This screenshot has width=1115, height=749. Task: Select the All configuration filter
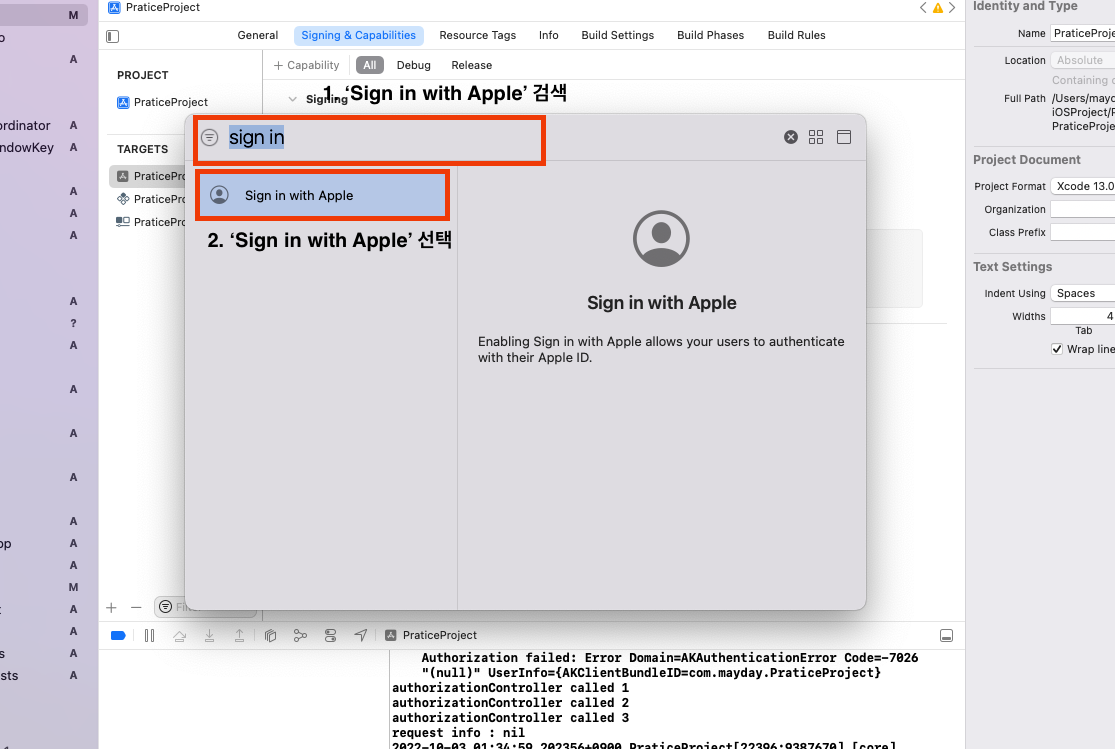(x=370, y=65)
